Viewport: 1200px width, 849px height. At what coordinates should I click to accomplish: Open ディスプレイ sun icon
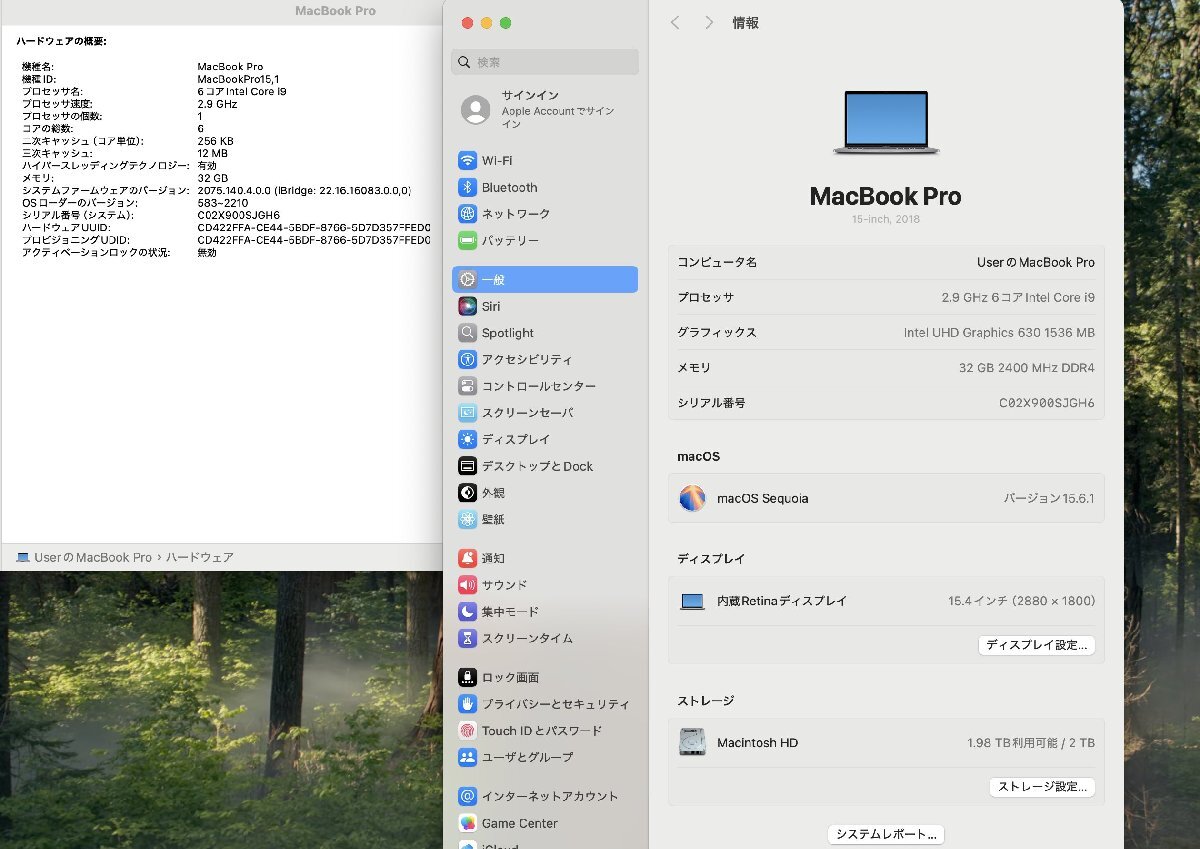point(467,439)
